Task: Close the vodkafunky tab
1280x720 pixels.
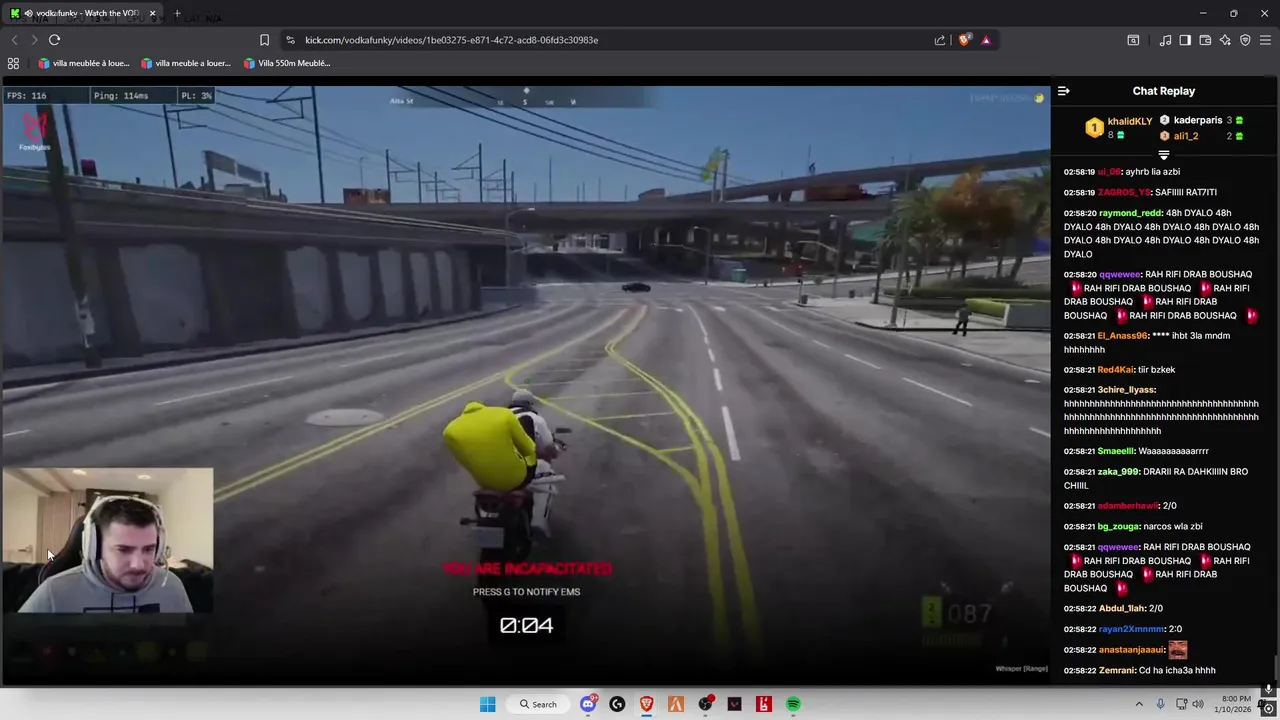Action: (153, 13)
